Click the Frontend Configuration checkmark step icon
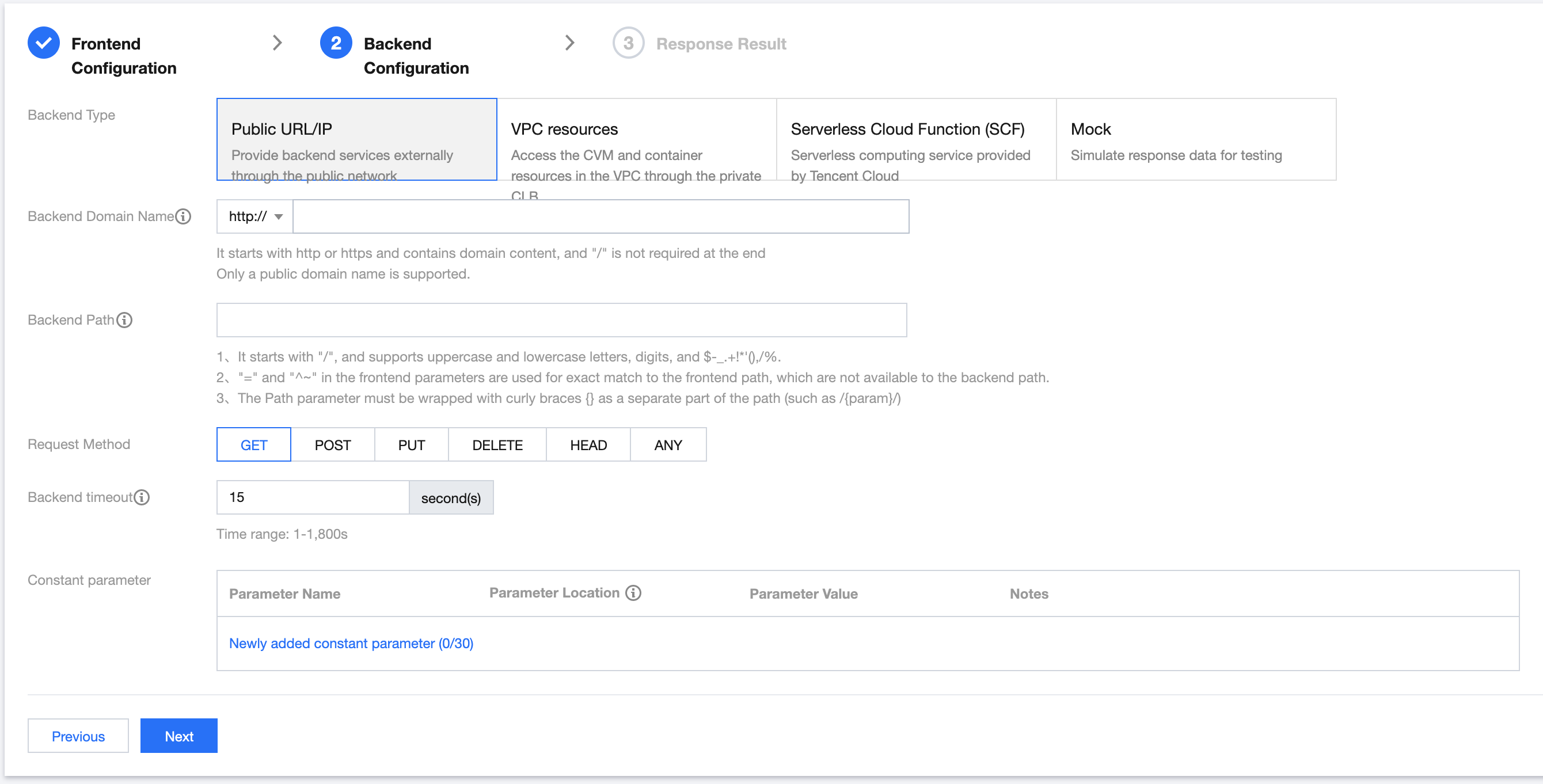 click(44, 43)
